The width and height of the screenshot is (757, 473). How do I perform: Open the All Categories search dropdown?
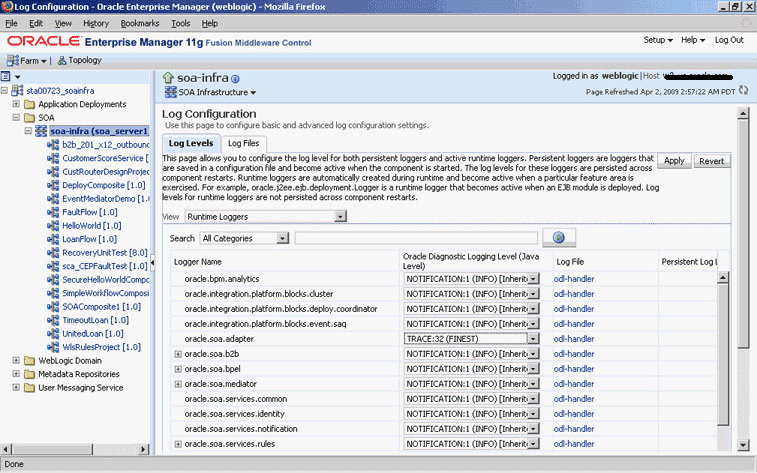coord(281,238)
